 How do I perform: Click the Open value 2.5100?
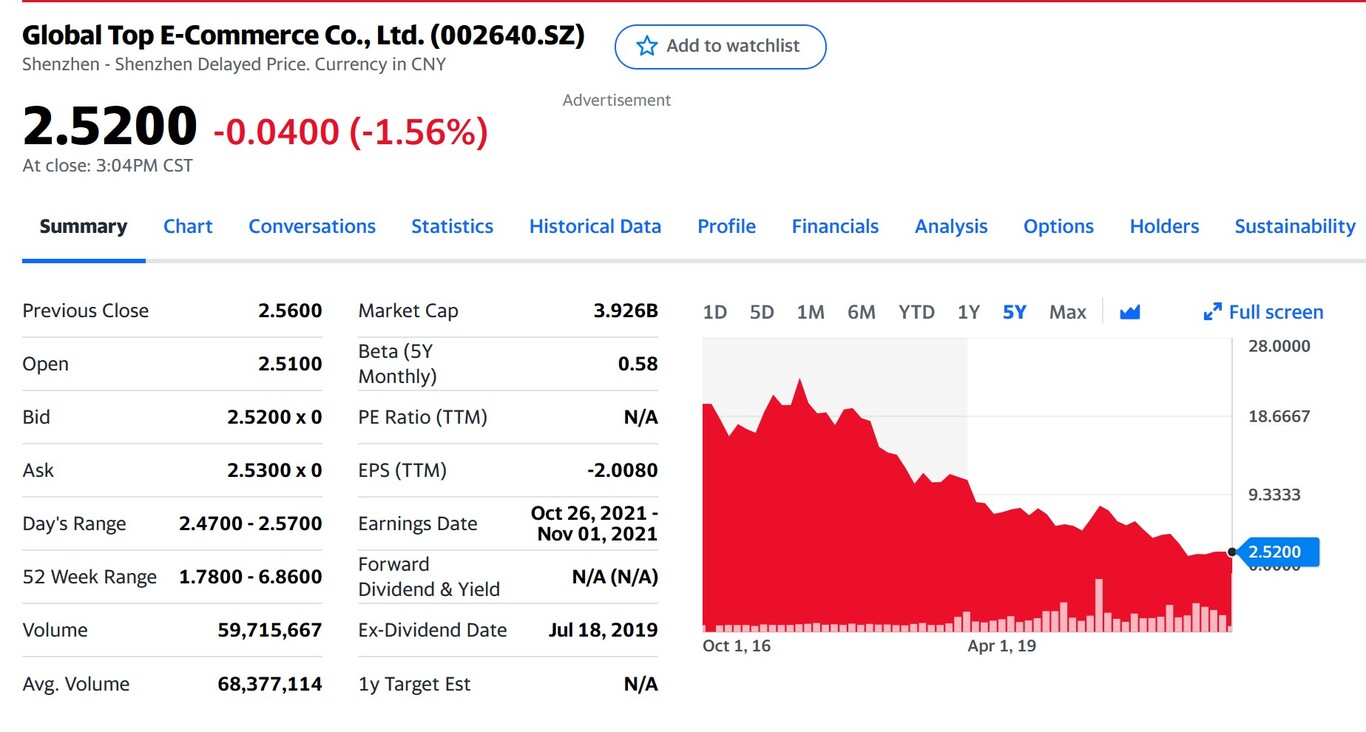290,364
